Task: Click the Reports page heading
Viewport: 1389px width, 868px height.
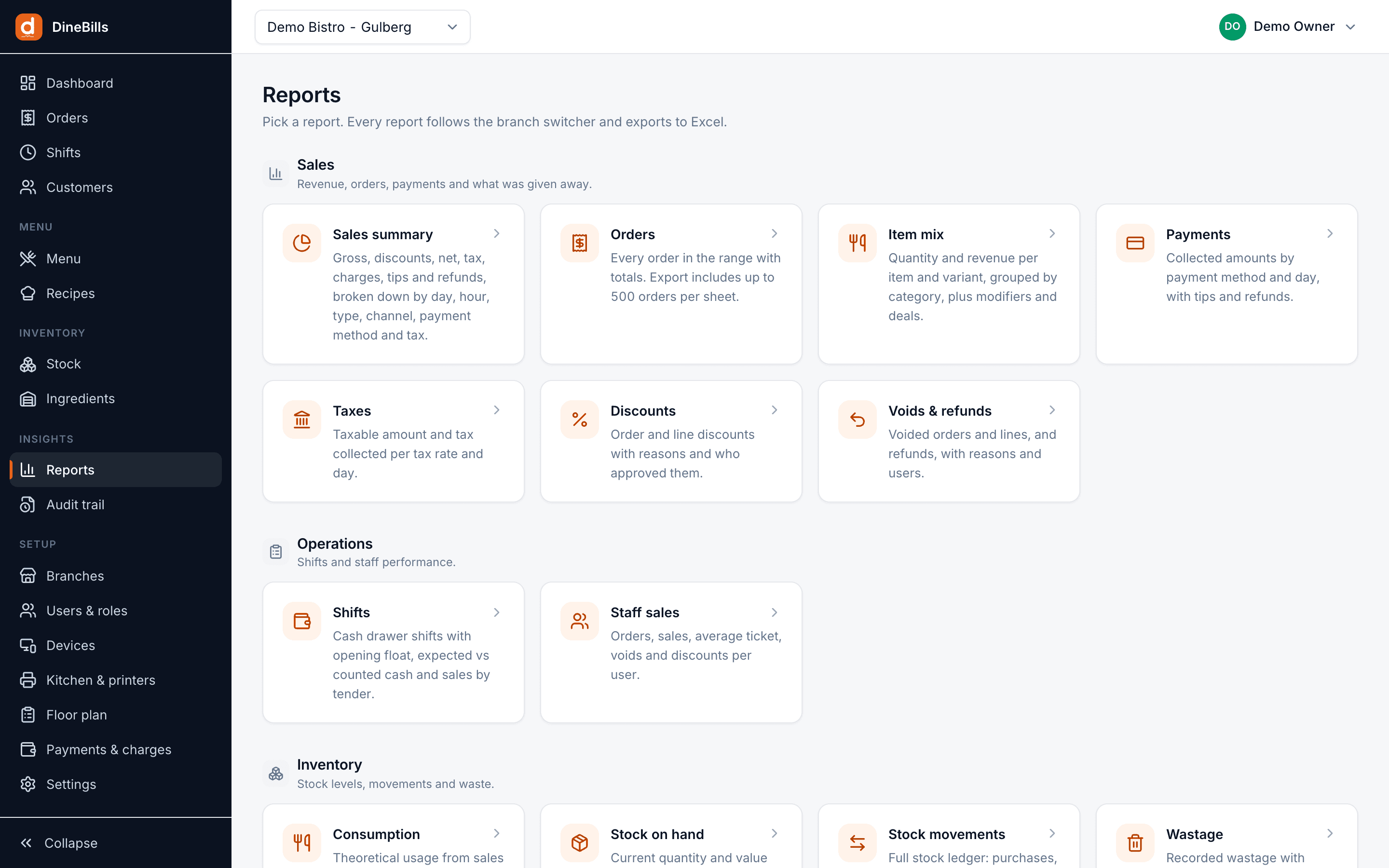Action: pyautogui.click(x=301, y=95)
